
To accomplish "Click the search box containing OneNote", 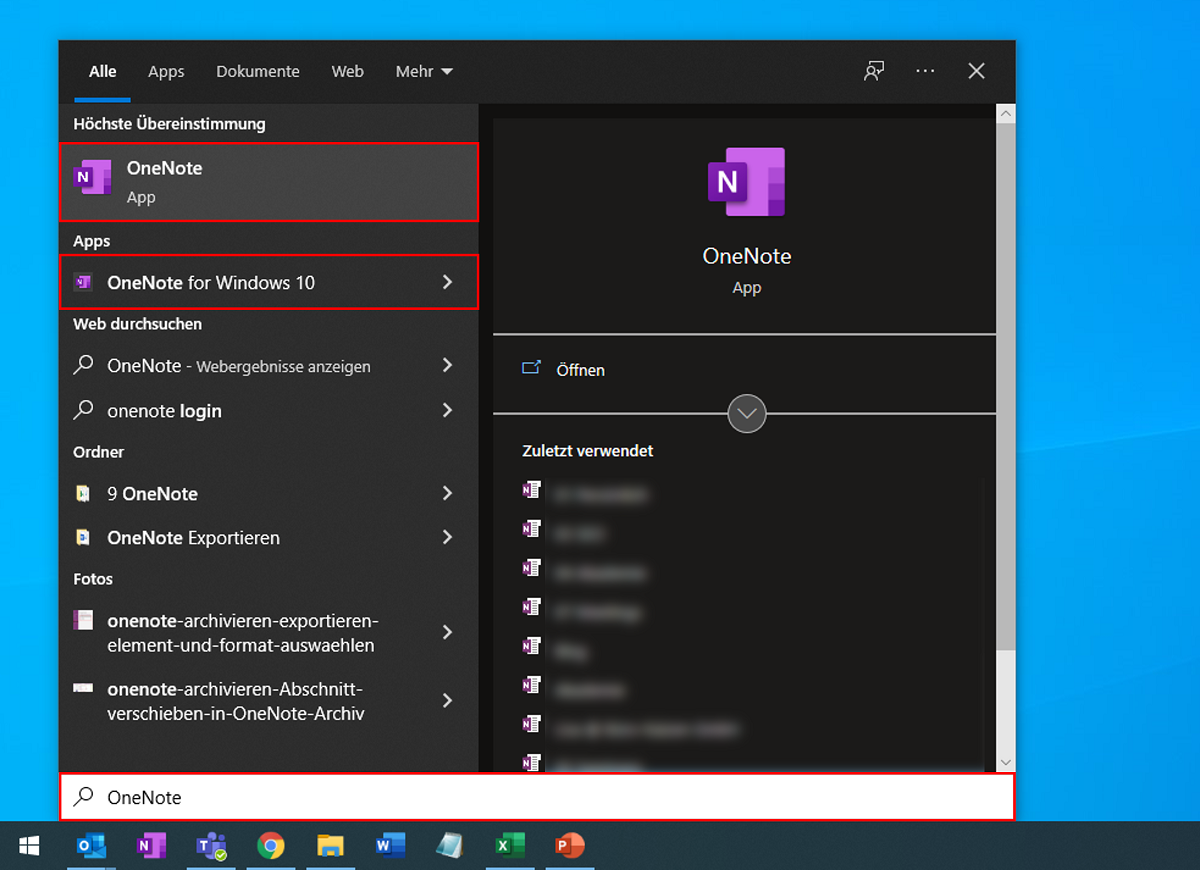I will pyautogui.click(x=537, y=797).
